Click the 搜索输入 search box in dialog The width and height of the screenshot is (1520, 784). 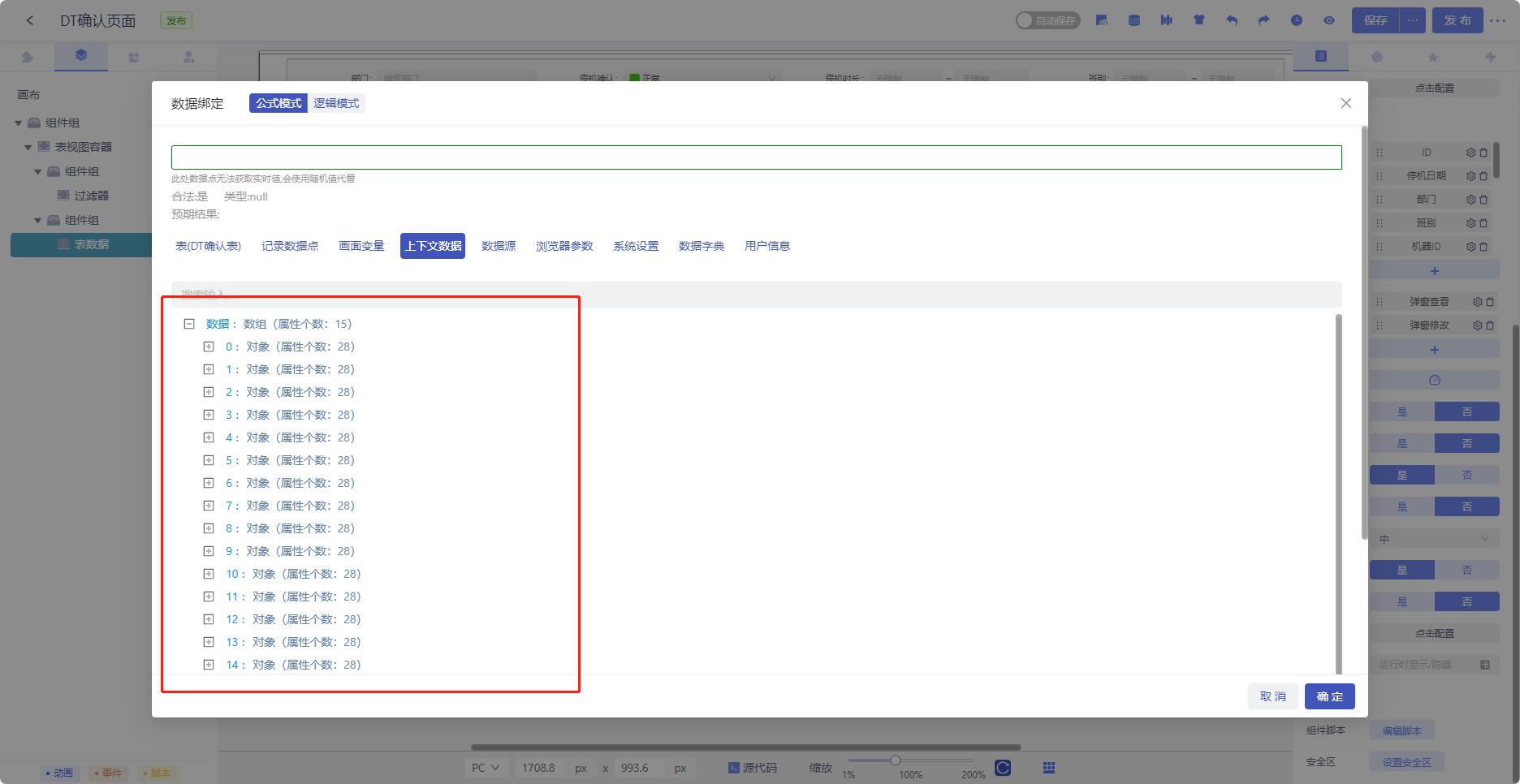757,294
